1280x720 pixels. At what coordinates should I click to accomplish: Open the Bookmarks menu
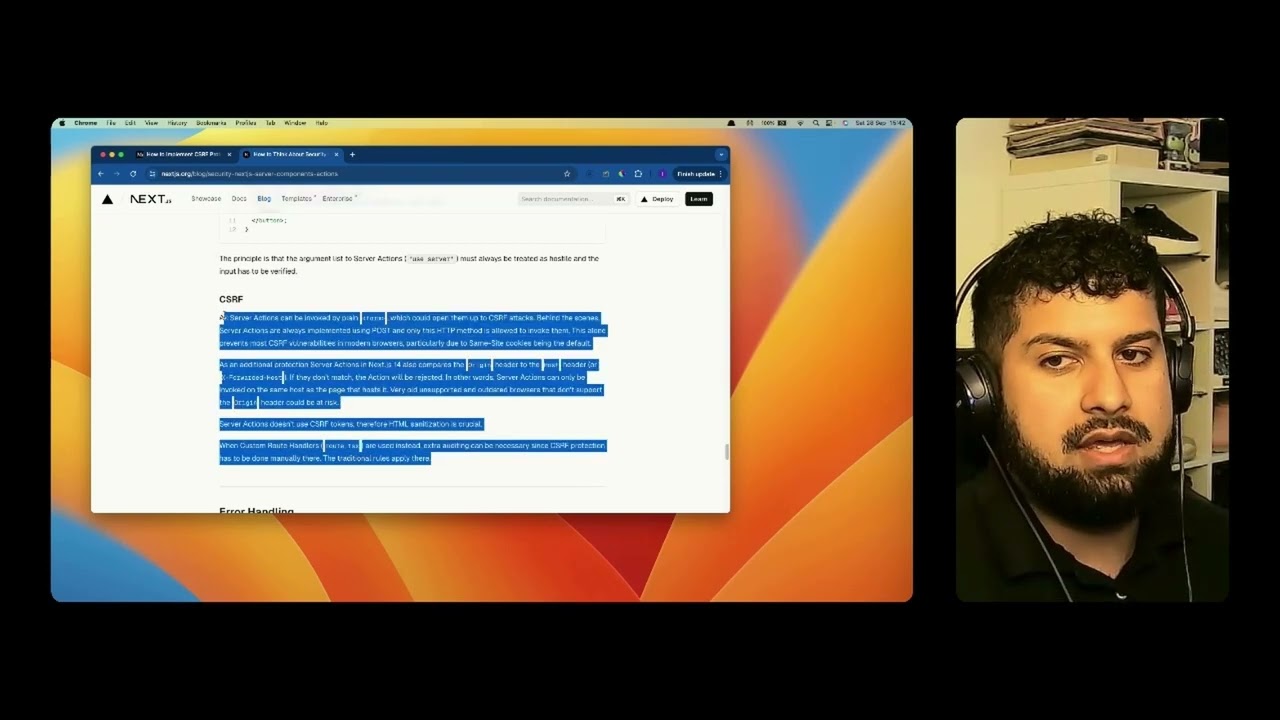click(x=211, y=123)
